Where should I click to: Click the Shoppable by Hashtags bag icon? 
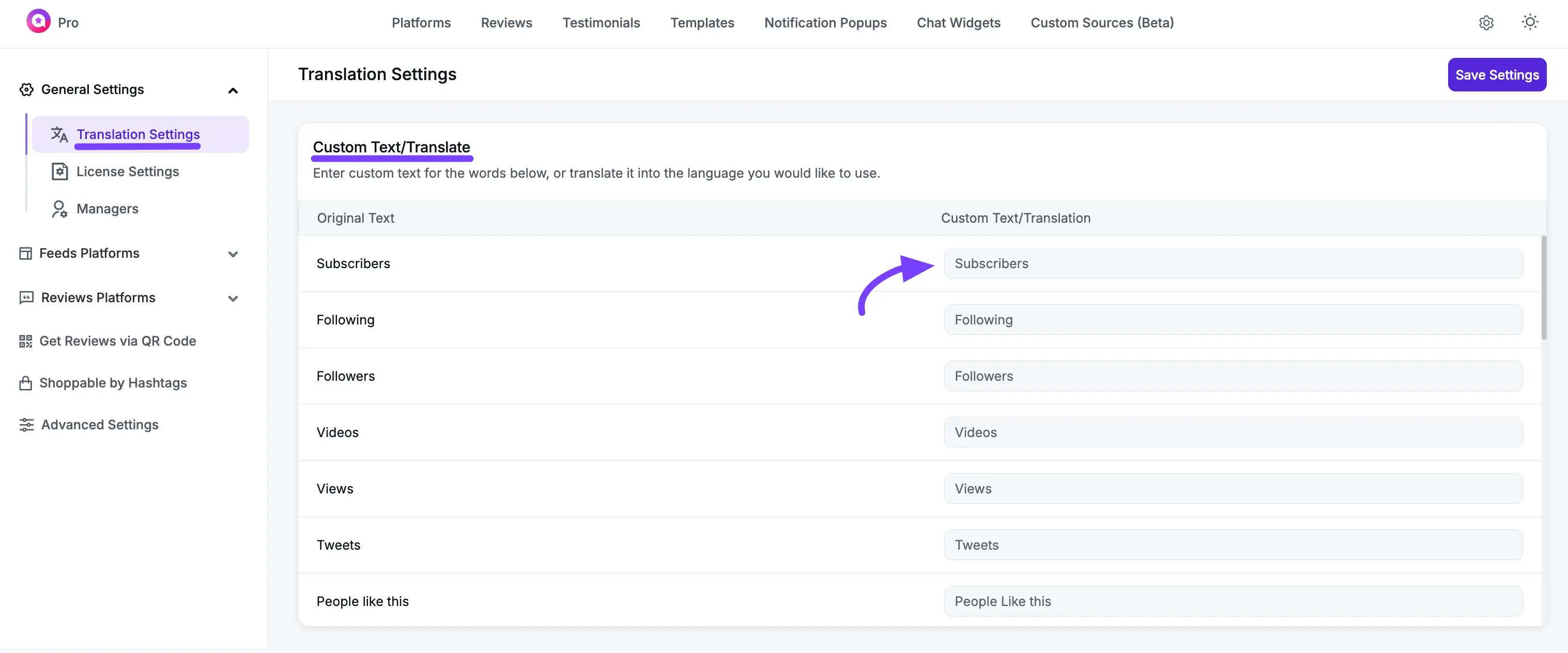[x=25, y=383]
